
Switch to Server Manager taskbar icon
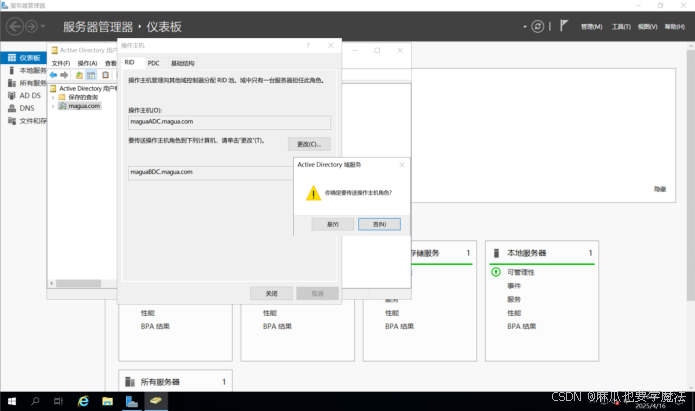[x=132, y=401]
